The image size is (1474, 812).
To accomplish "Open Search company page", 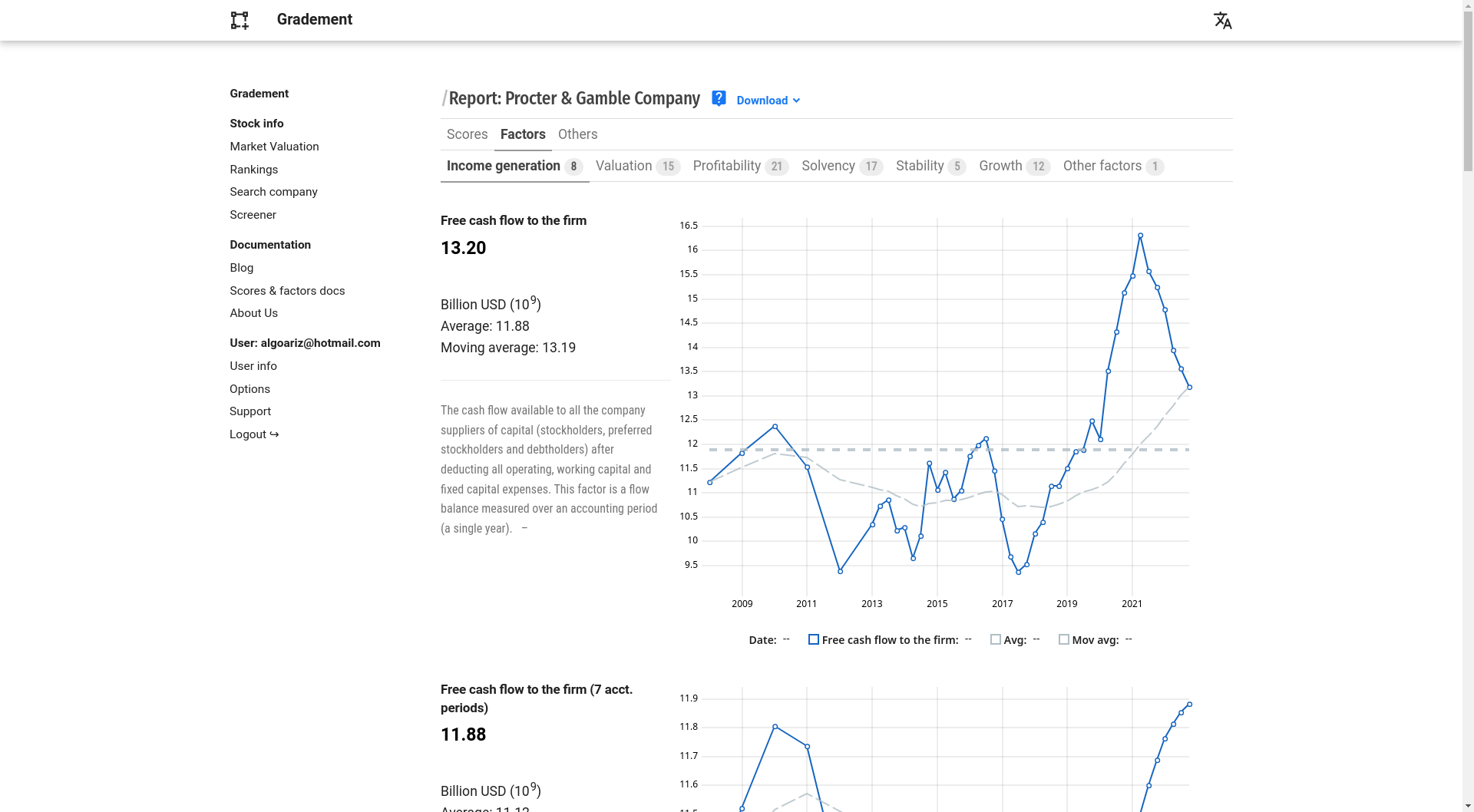I will tap(273, 192).
